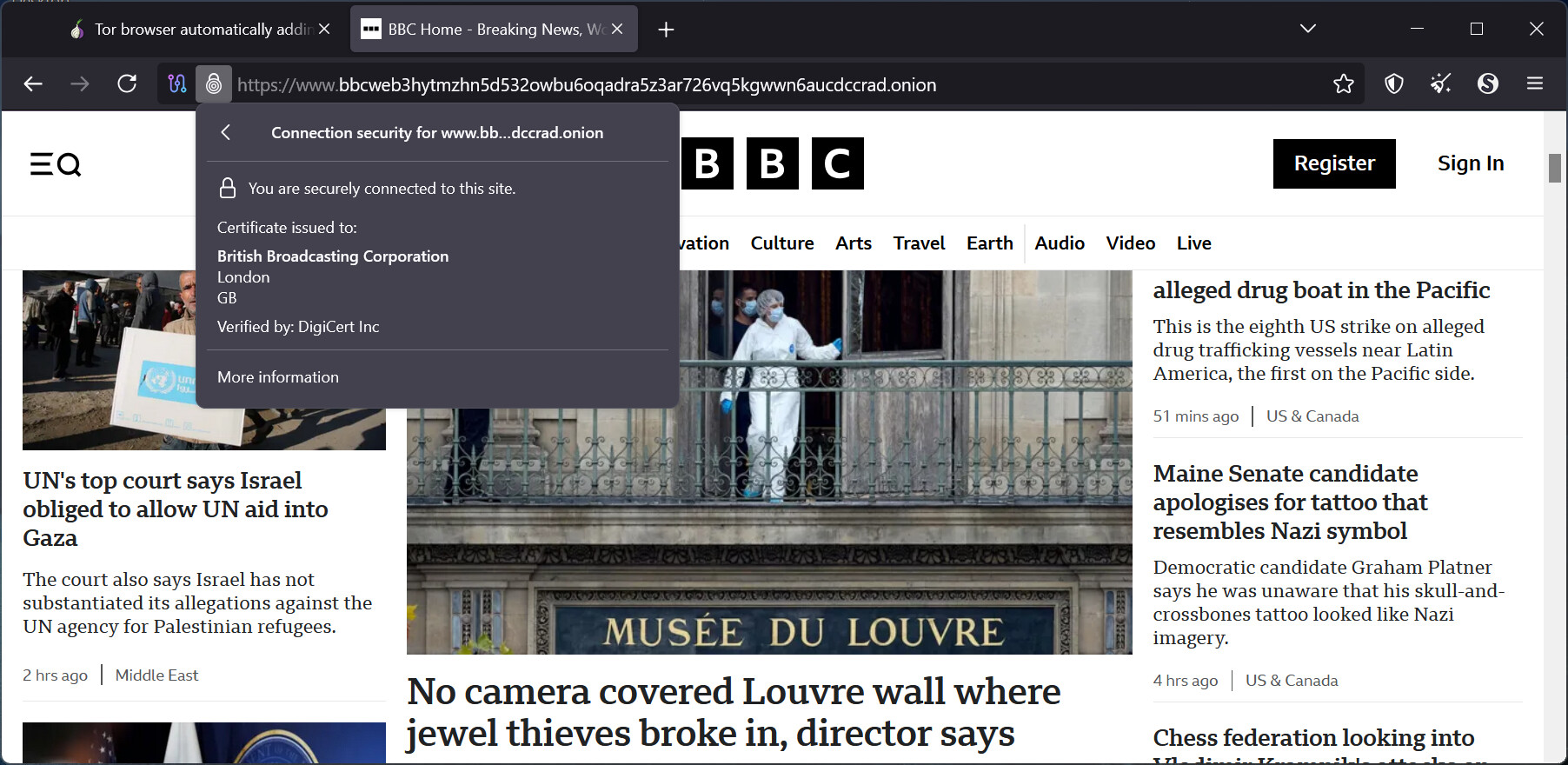The image size is (1568, 765).
Task: Click the New Identity broom icon
Action: pyautogui.click(x=1441, y=83)
